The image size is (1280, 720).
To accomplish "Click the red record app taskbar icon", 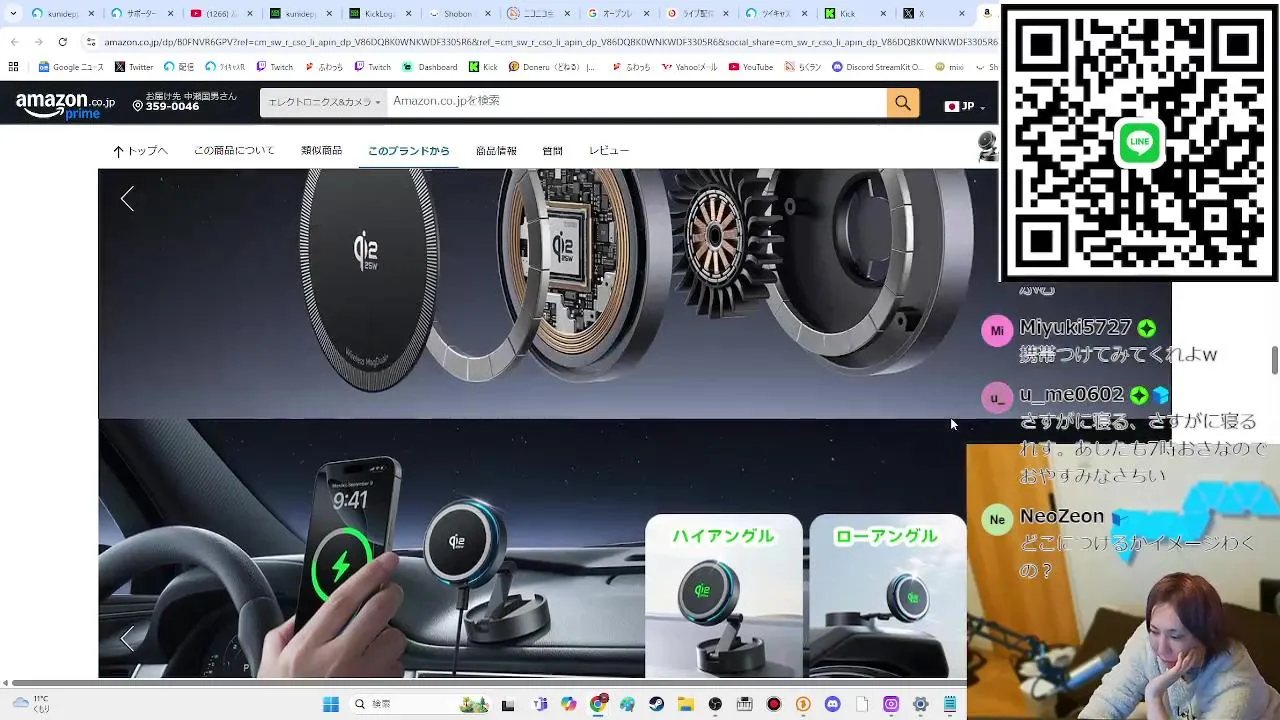I will [774, 704].
